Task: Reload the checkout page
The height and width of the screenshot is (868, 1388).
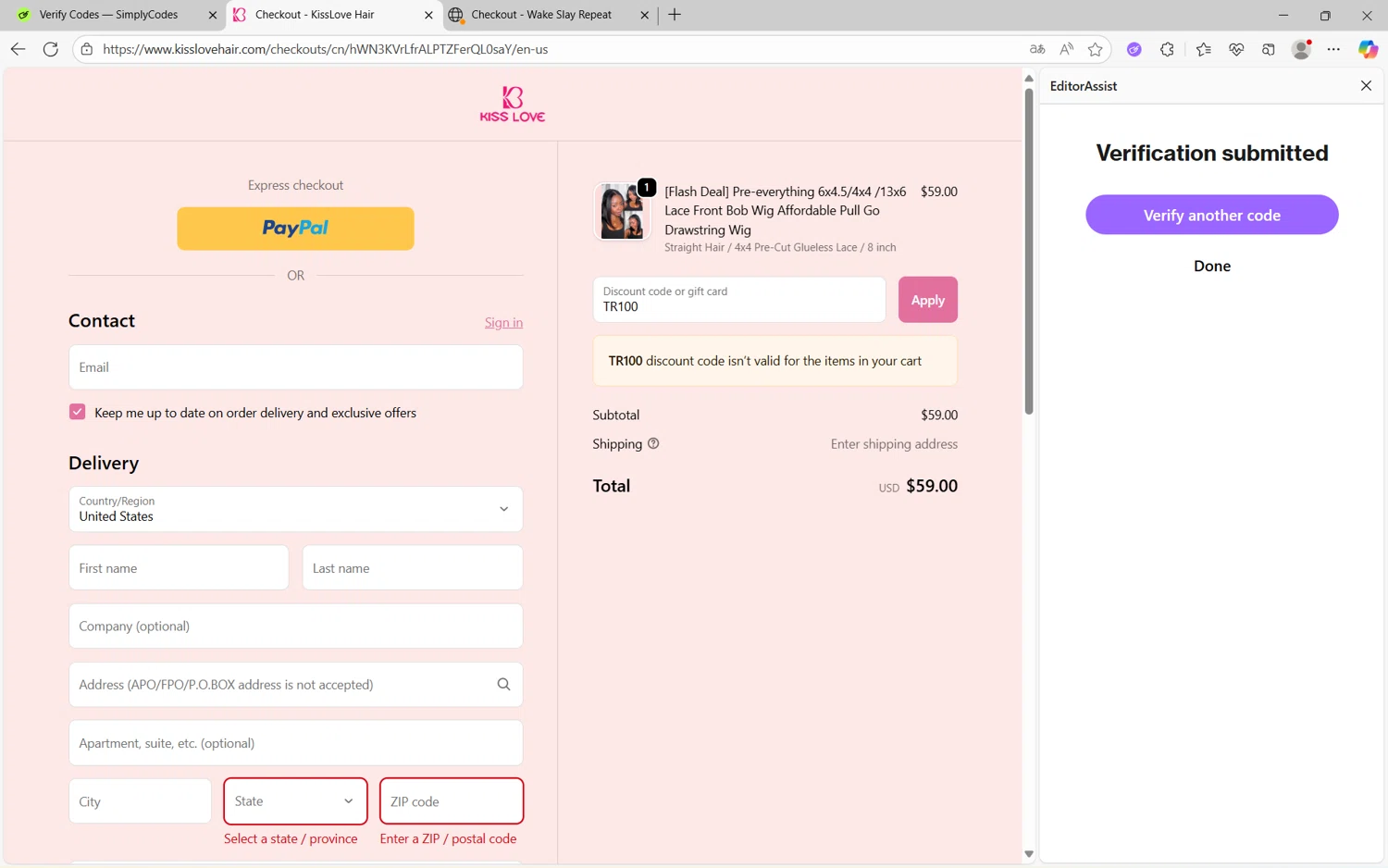Action: (51, 49)
